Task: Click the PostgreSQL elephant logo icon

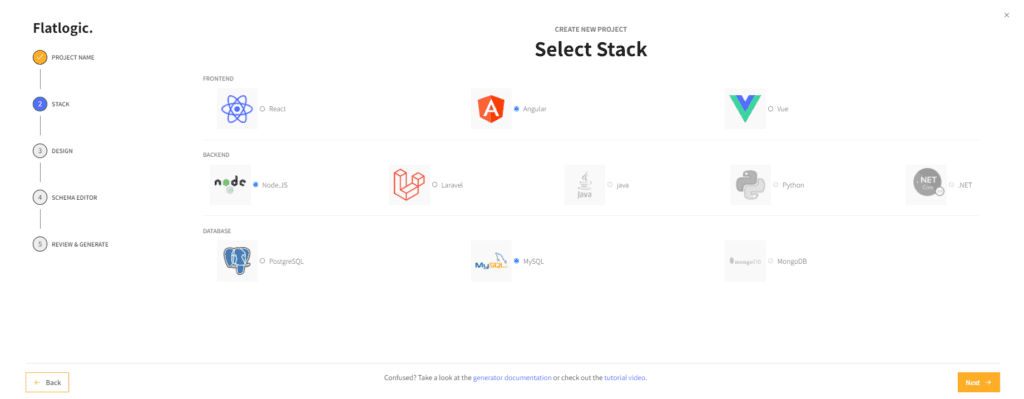Action: click(237, 261)
